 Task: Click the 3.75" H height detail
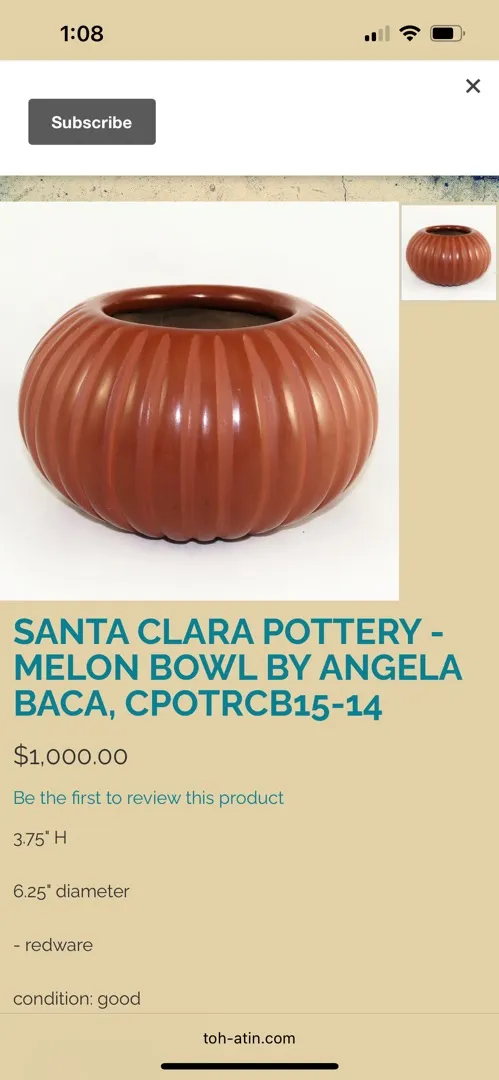(40, 839)
